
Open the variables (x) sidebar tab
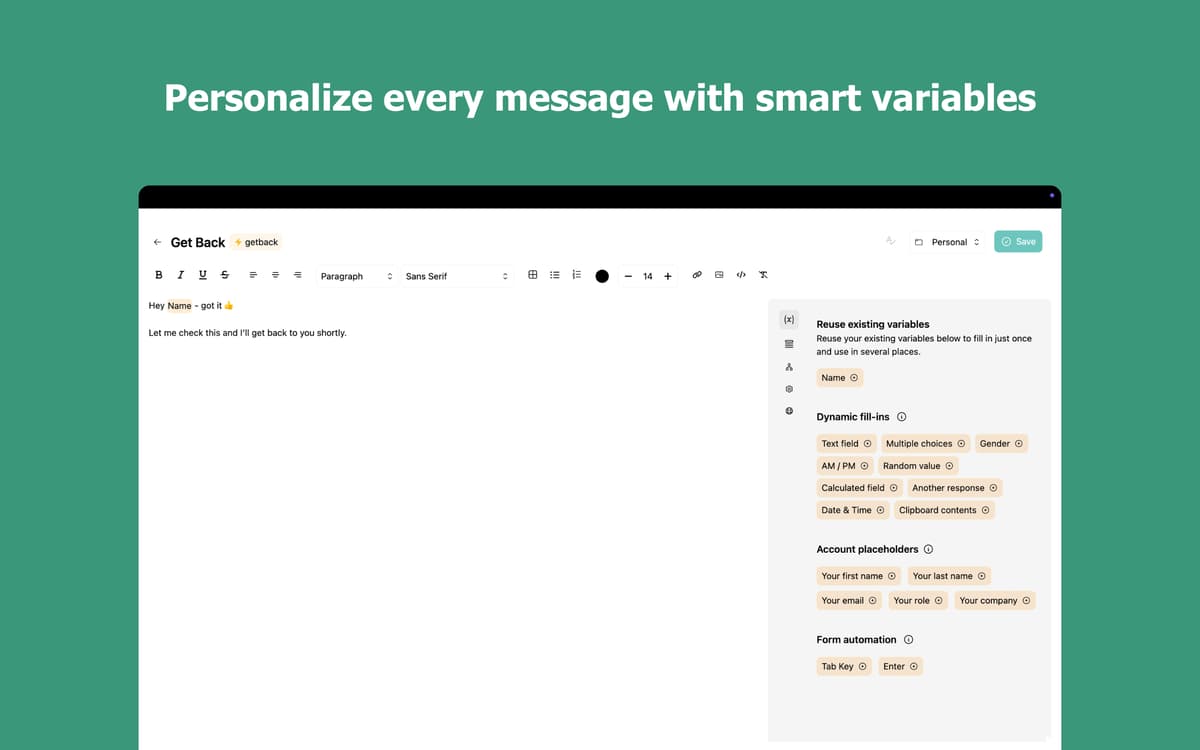(789, 320)
